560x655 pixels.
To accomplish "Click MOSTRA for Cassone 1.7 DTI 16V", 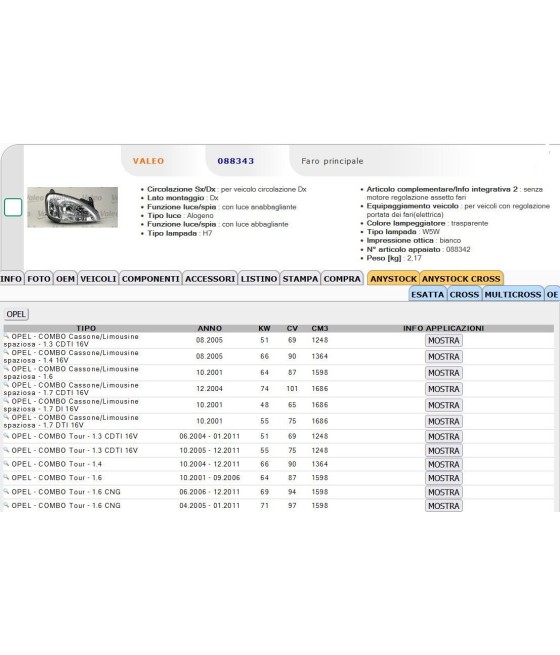I will coord(443,421).
